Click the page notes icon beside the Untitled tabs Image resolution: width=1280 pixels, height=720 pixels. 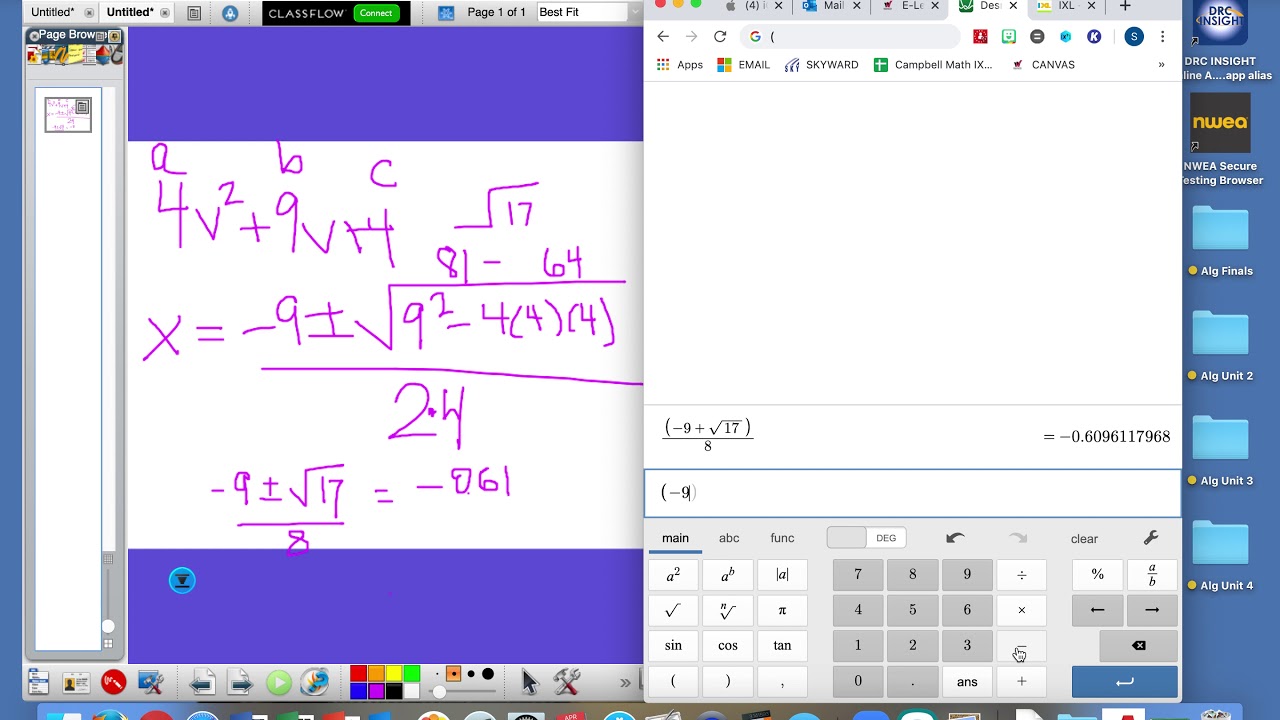click(194, 13)
